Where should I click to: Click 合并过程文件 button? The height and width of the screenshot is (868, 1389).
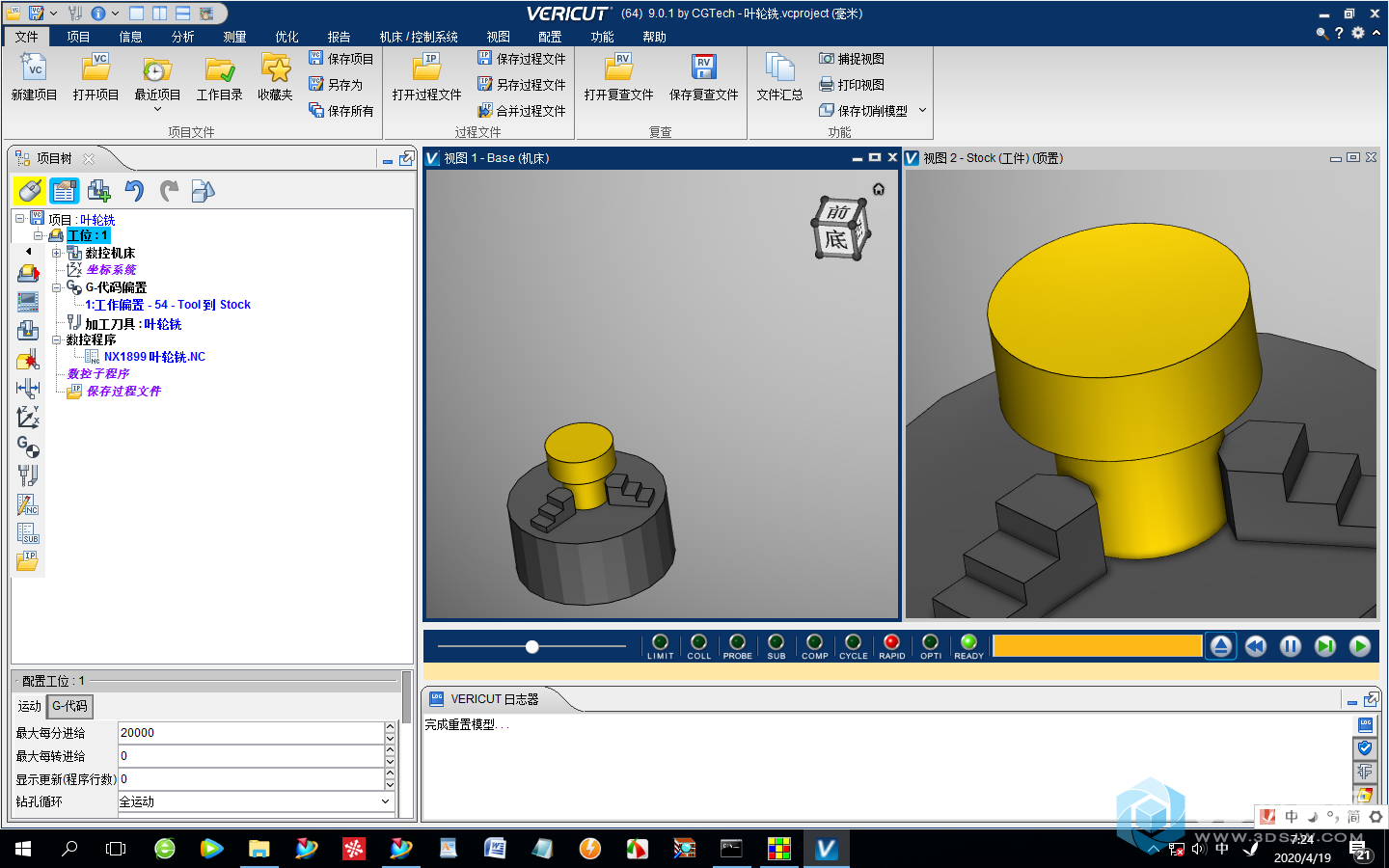[522, 111]
